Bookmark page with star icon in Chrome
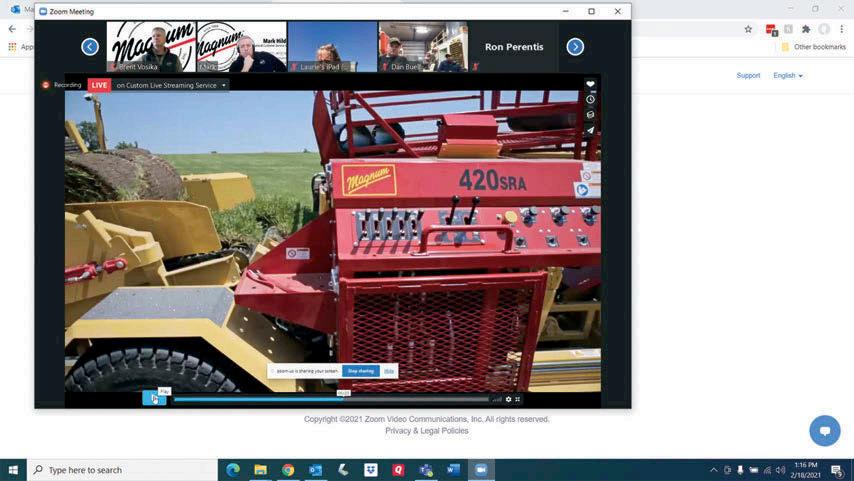Viewport: 854px width, 481px height. [x=748, y=29]
